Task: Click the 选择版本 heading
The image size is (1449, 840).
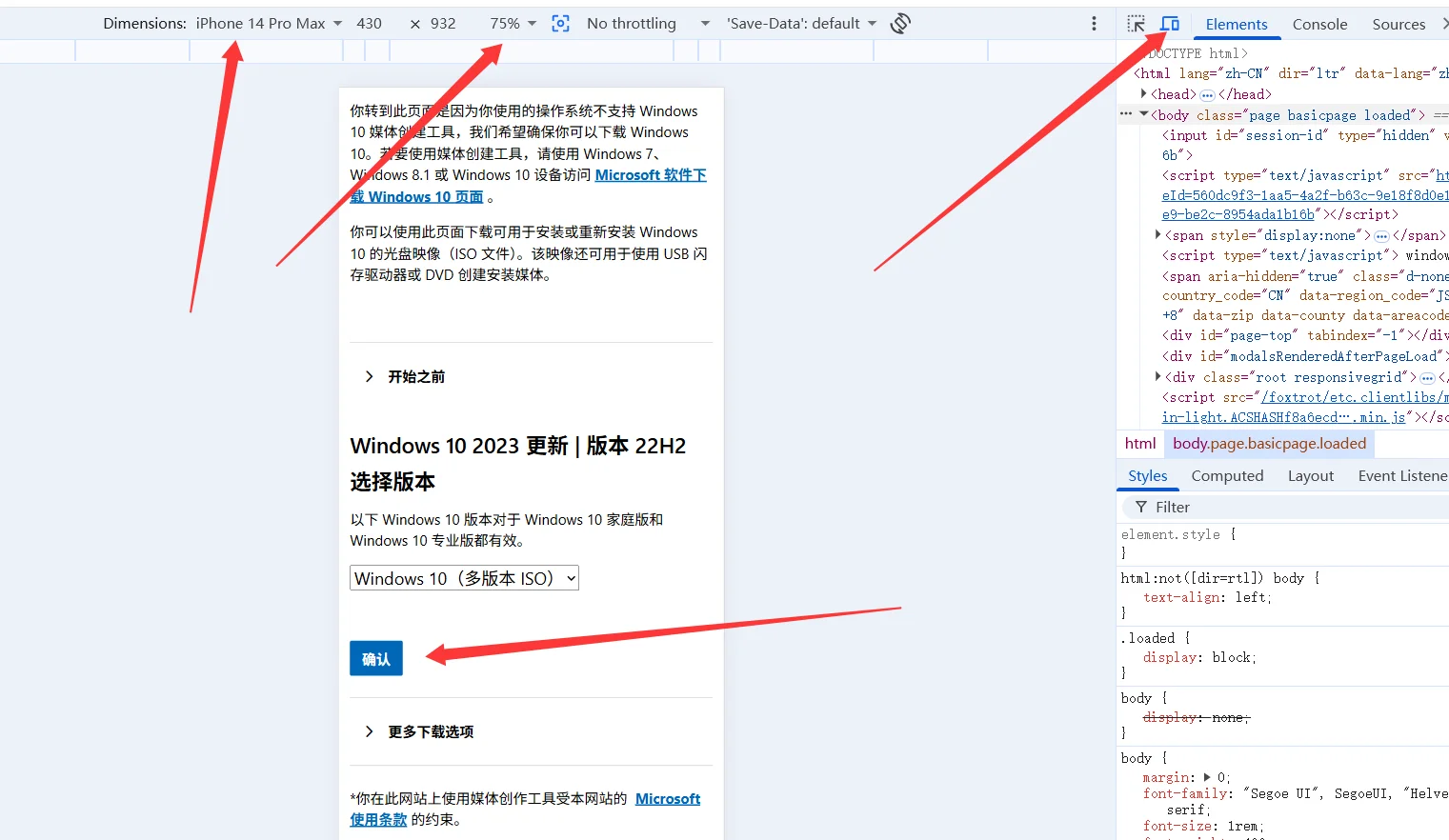Action: click(x=392, y=482)
